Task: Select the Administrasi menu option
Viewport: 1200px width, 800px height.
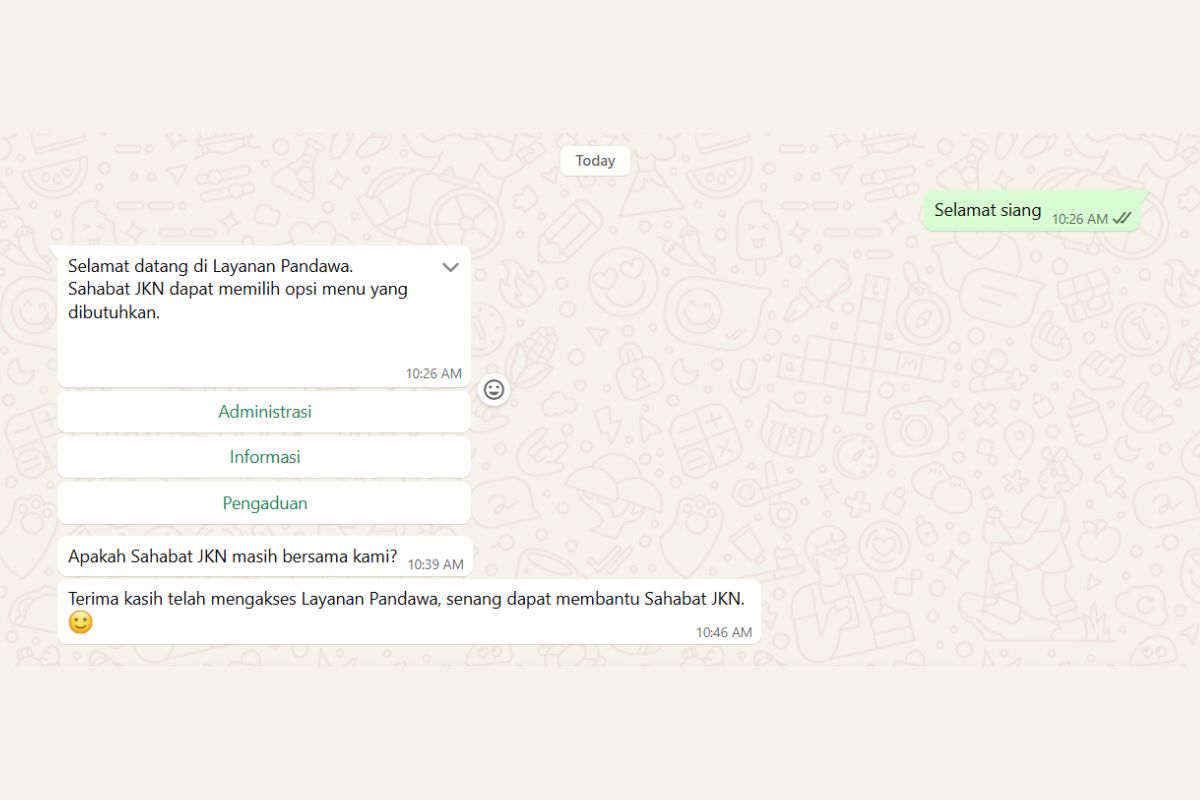Action: (264, 411)
